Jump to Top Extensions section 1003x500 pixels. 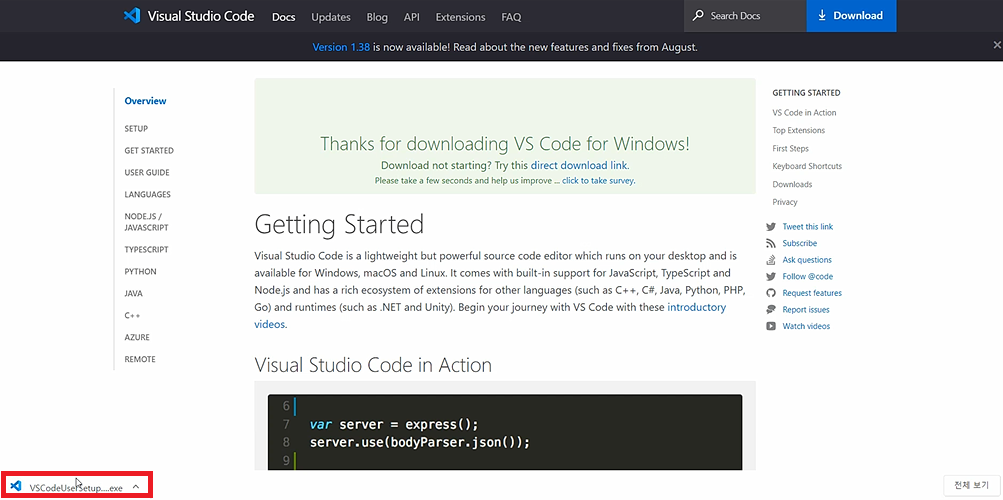[798, 130]
